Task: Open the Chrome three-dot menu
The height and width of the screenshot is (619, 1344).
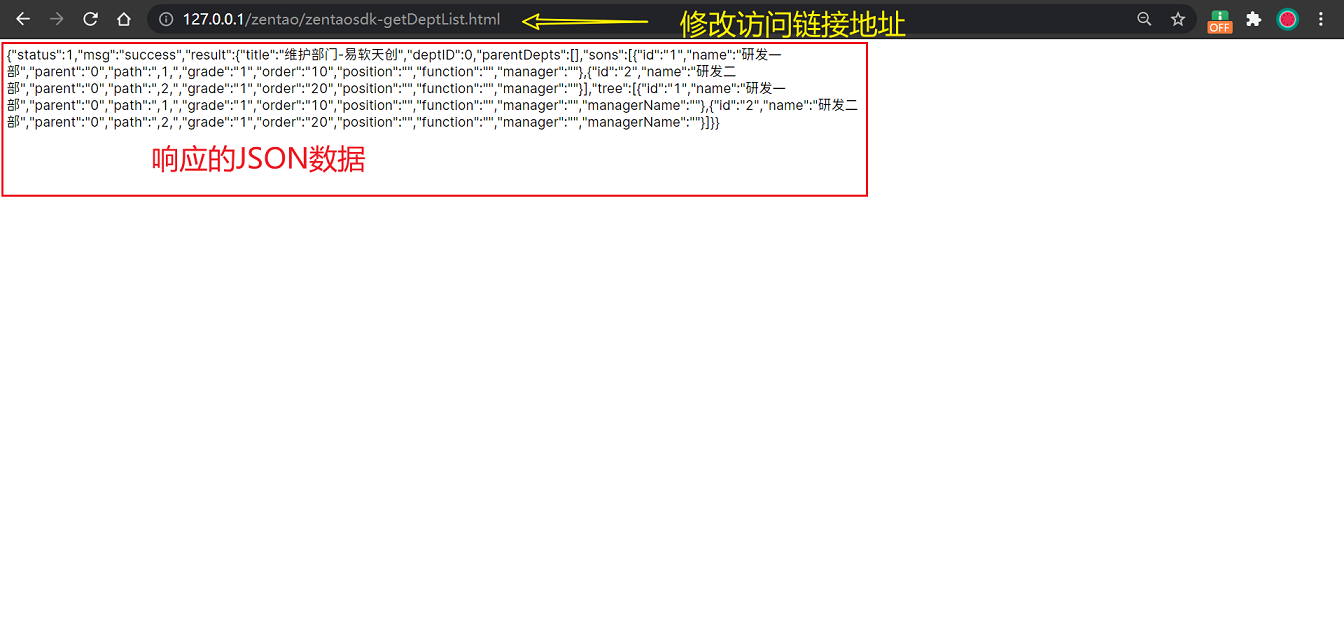Action: 1321,19
